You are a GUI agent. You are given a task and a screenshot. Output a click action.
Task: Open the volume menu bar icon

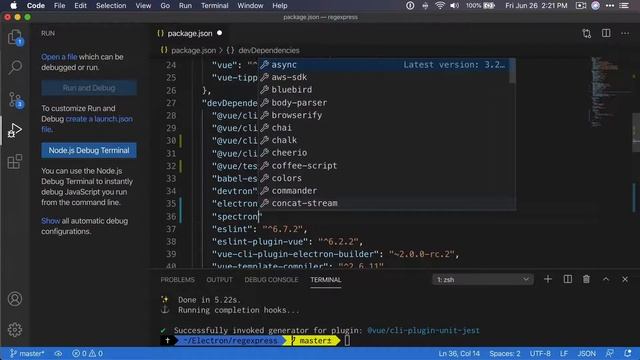click(x=454, y=6)
